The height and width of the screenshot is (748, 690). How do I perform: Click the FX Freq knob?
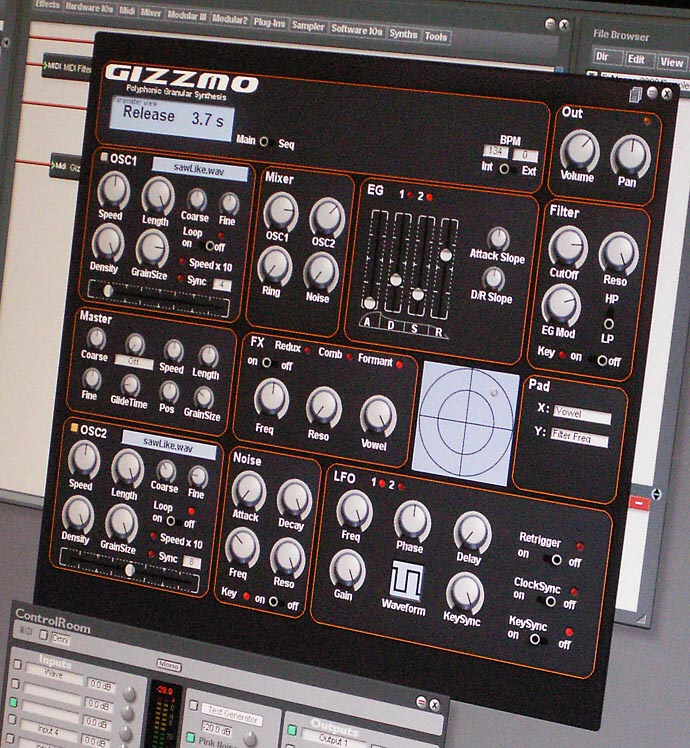pyautogui.click(x=271, y=400)
